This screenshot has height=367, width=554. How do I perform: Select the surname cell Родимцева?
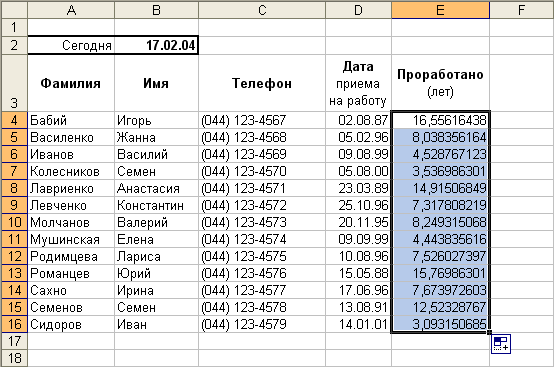click(x=71, y=256)
